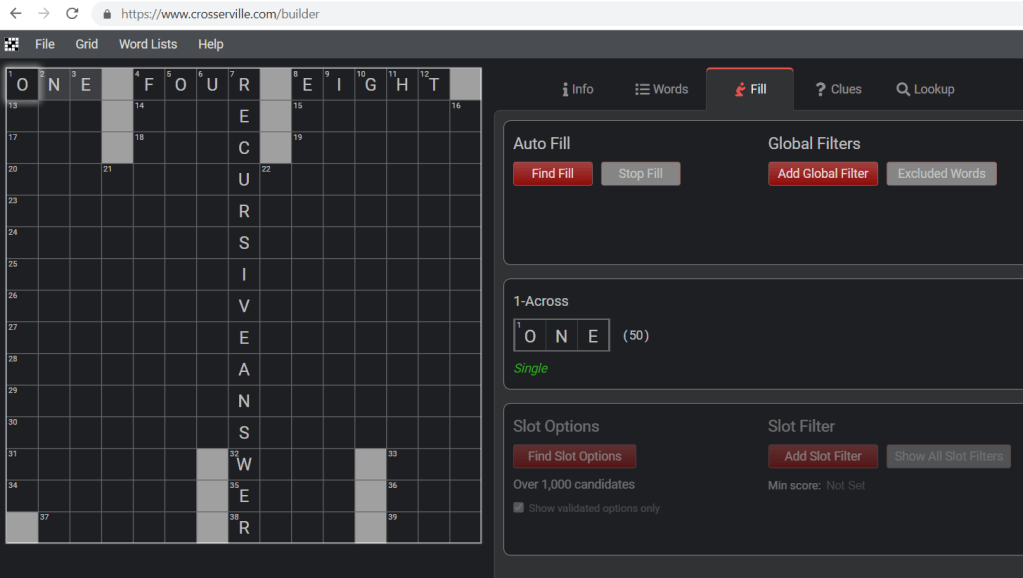Open the Grid menu
Image resolution: width=1023 pixels, height=578 pixels.
point(87,44)
